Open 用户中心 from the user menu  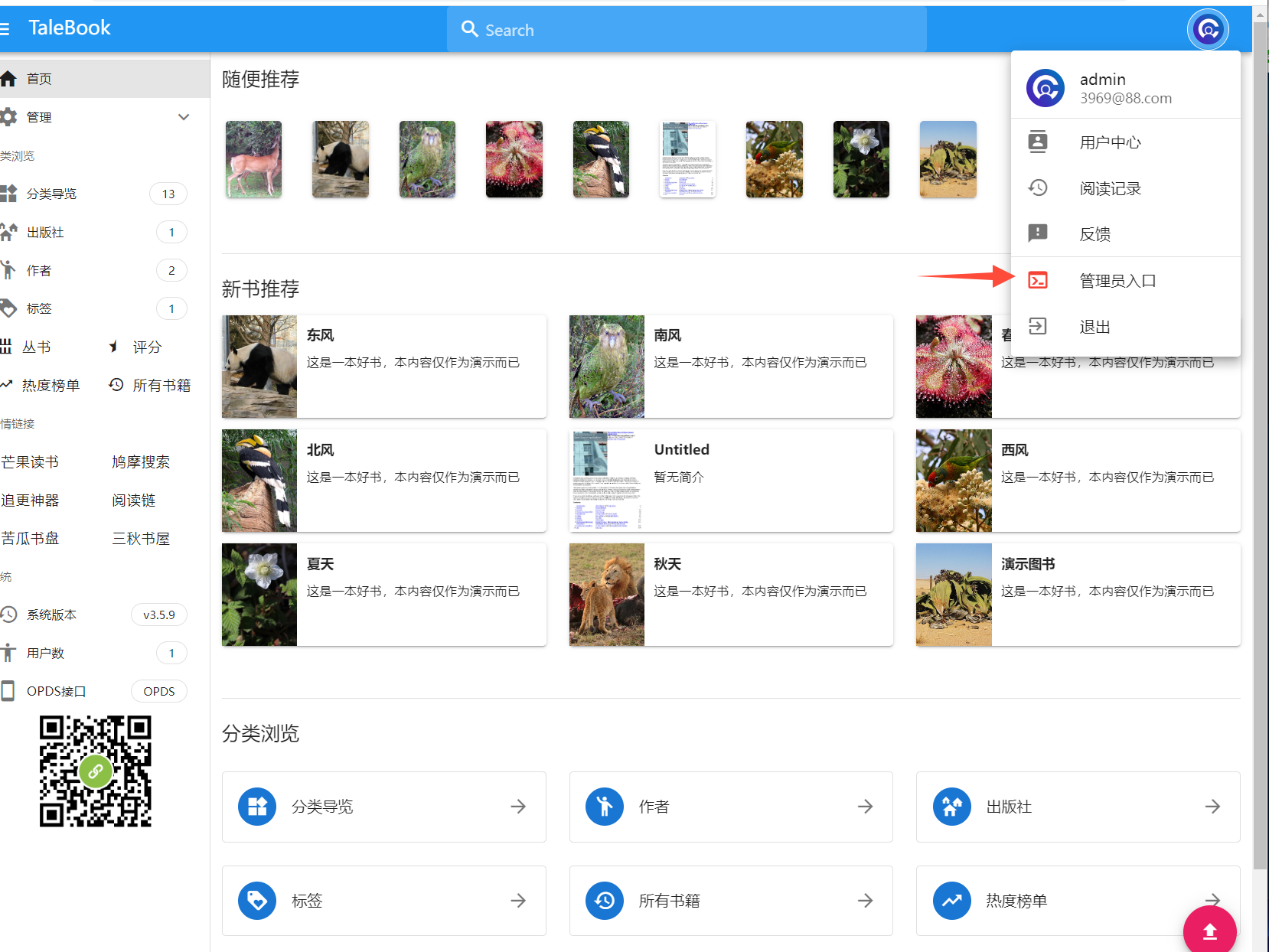(x=1126, y=142)
